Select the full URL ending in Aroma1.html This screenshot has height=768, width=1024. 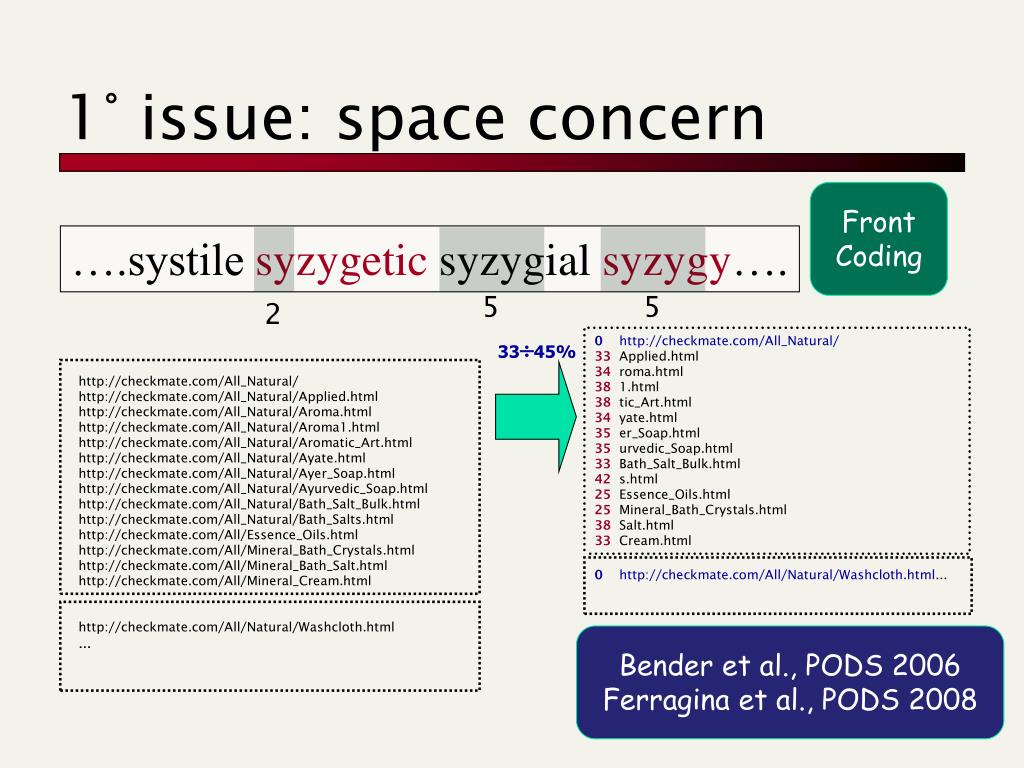(229, 427)
